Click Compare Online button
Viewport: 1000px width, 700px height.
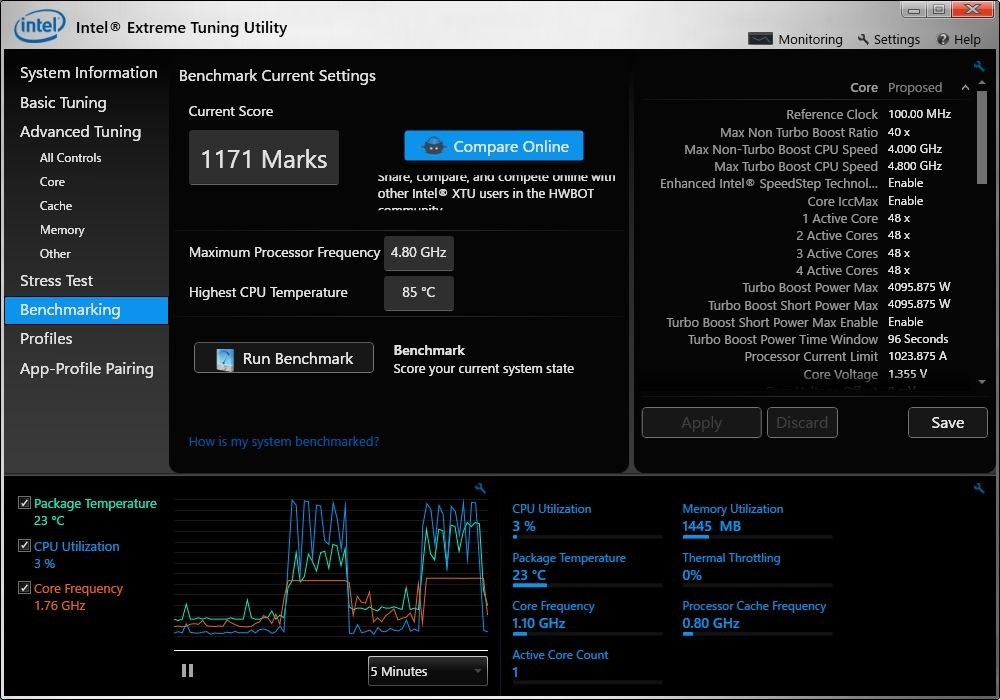tap(494, 146)
